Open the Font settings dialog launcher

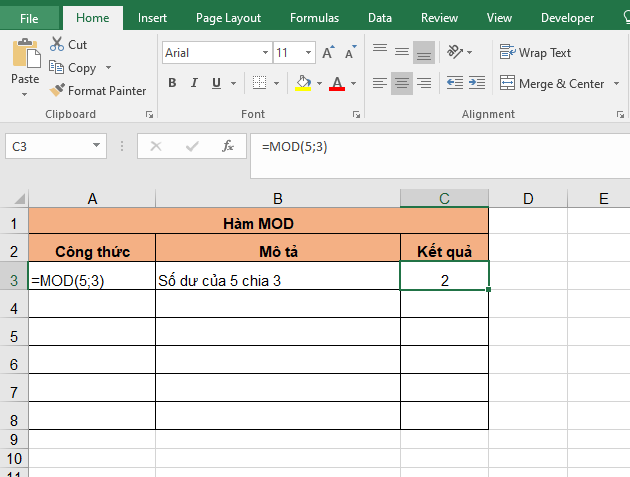click(x=356, y=115)
